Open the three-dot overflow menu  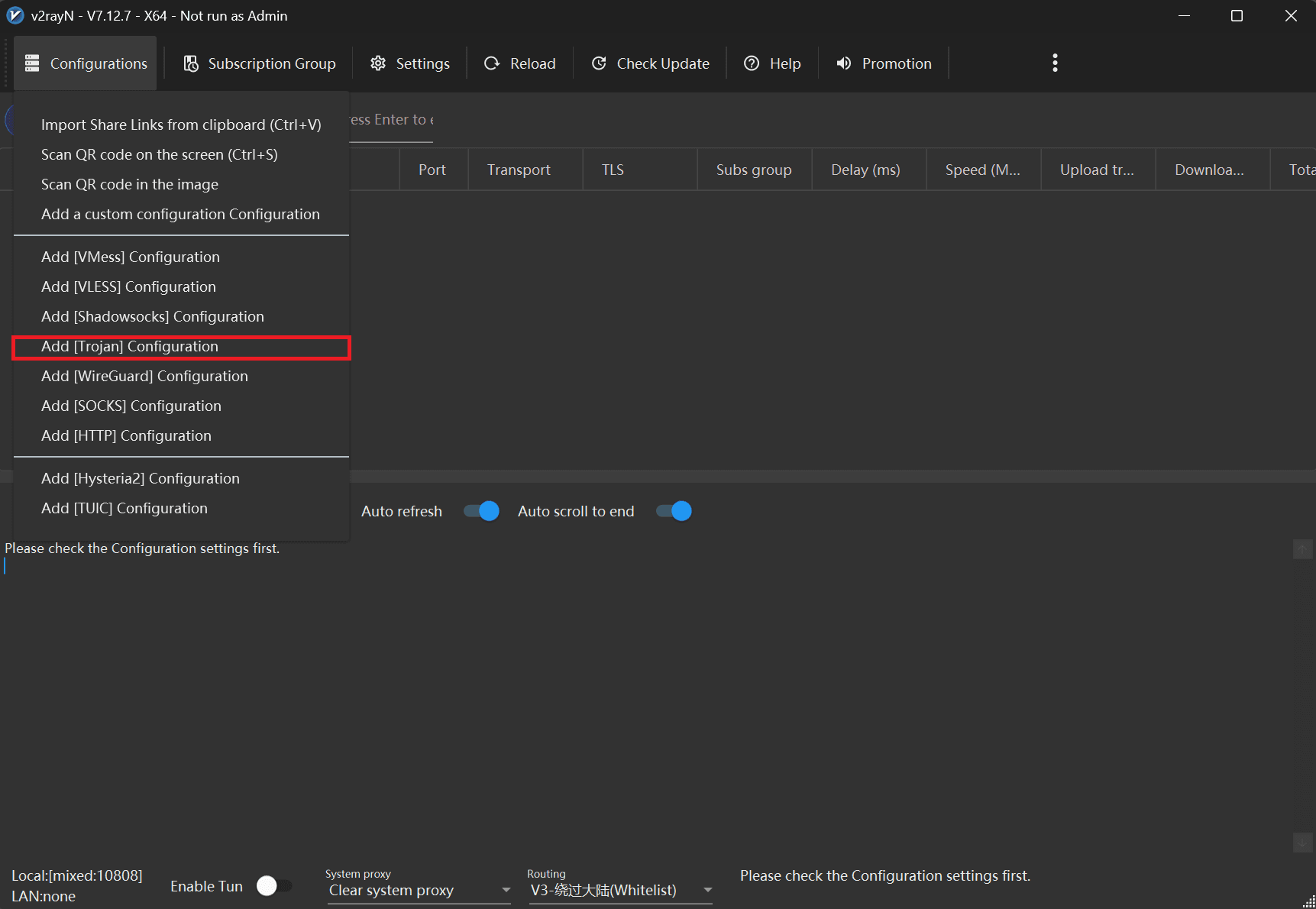click(1055, 63)
